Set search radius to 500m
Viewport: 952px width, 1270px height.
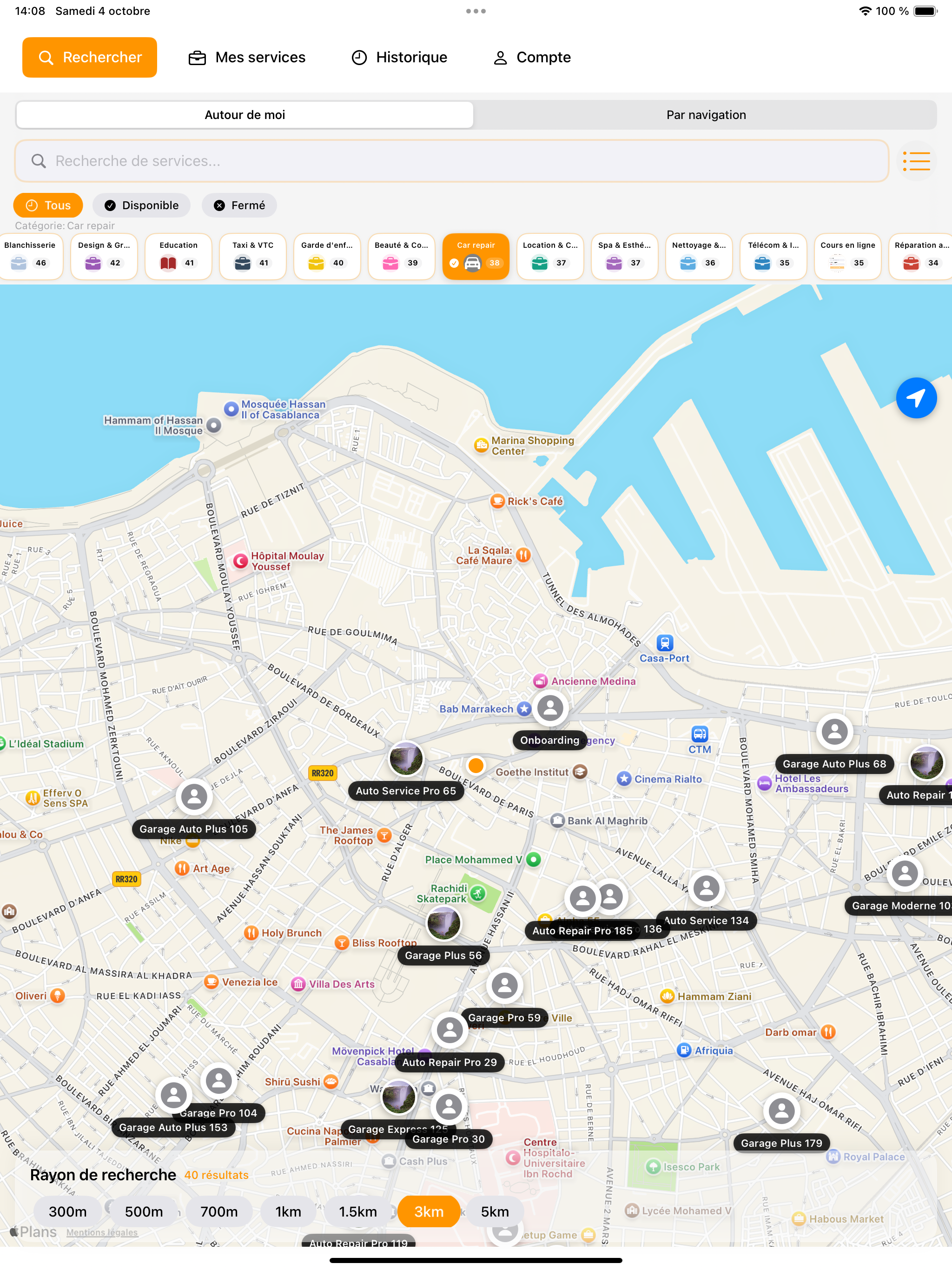(144, 1211)
